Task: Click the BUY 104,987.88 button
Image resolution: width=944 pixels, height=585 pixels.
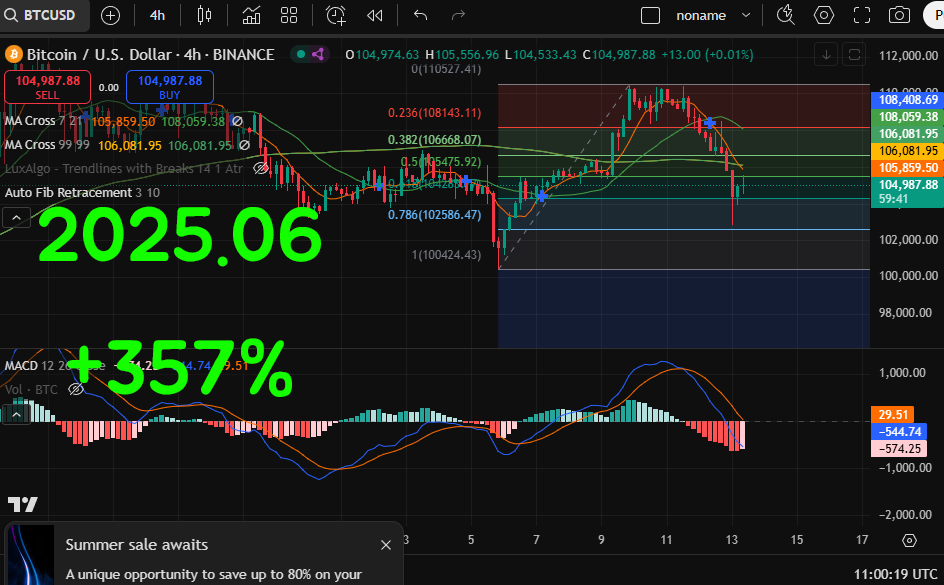Action: pyautogui.click(x=170, y=87)
